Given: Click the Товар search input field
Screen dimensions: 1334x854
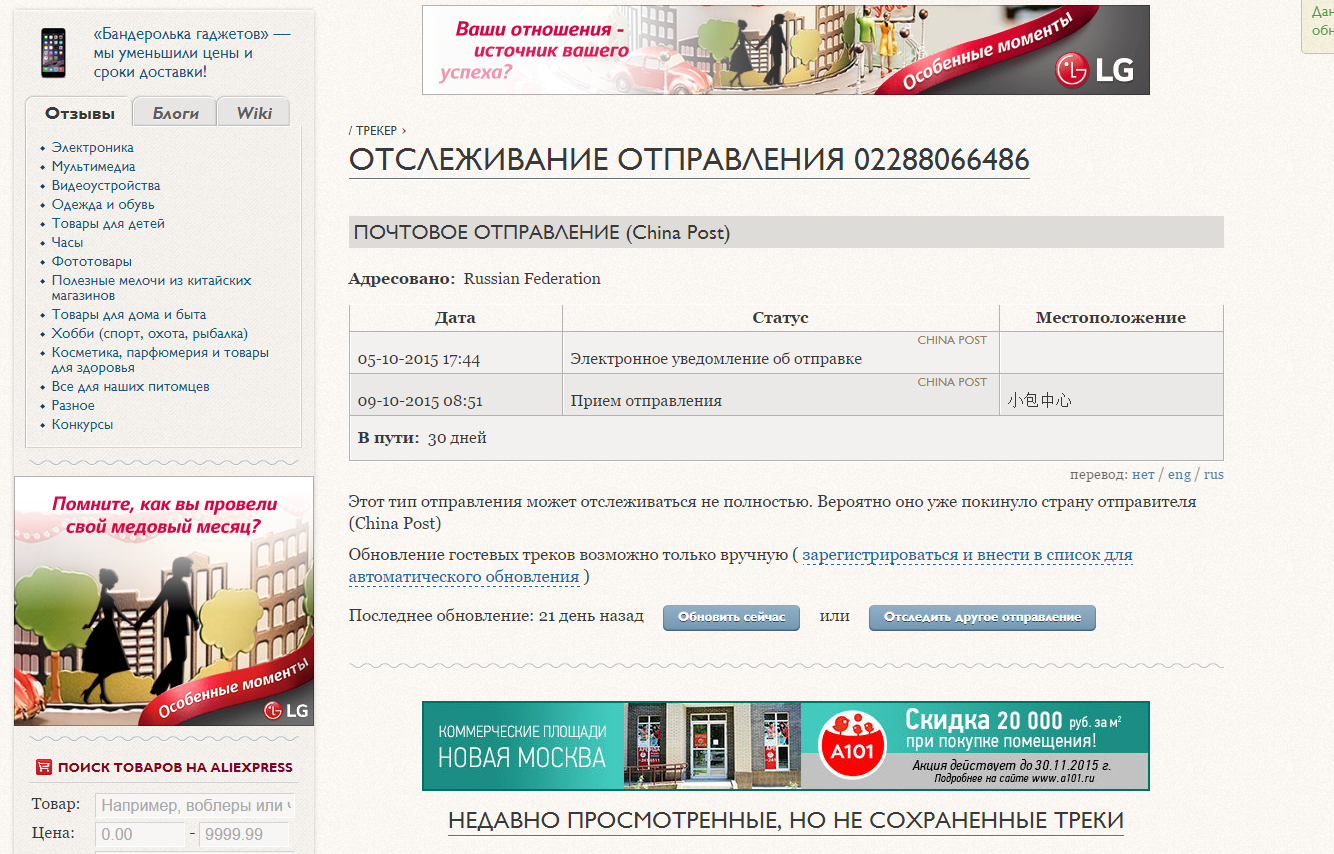Looking at the screenshot, I should coord(194,806).
